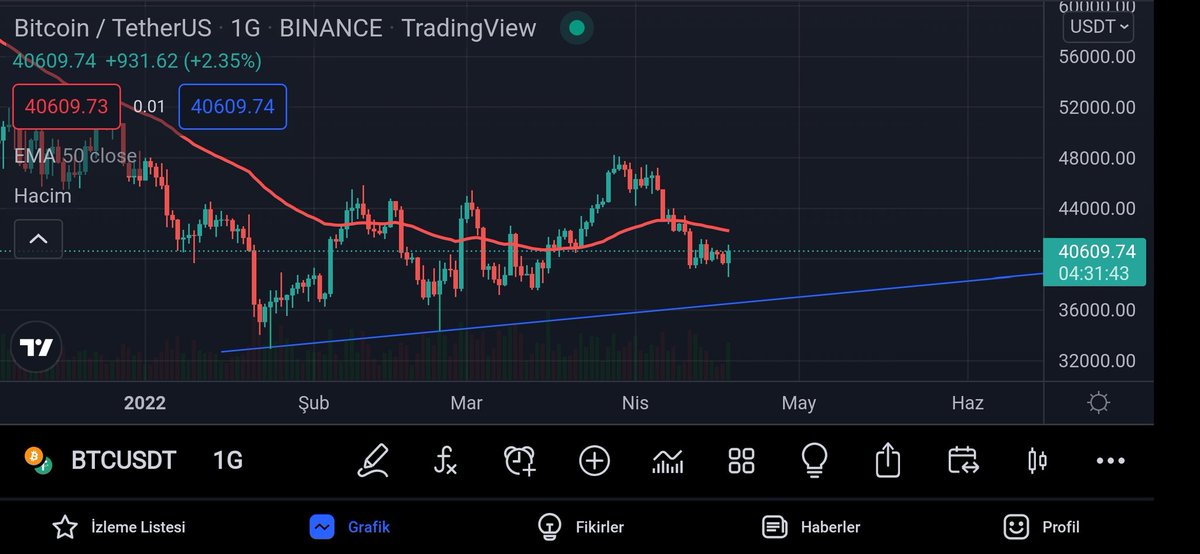This screenshot has width=1200, height=554.
Task: Open BTCUSDT symbol search
Action: point(123,460)
